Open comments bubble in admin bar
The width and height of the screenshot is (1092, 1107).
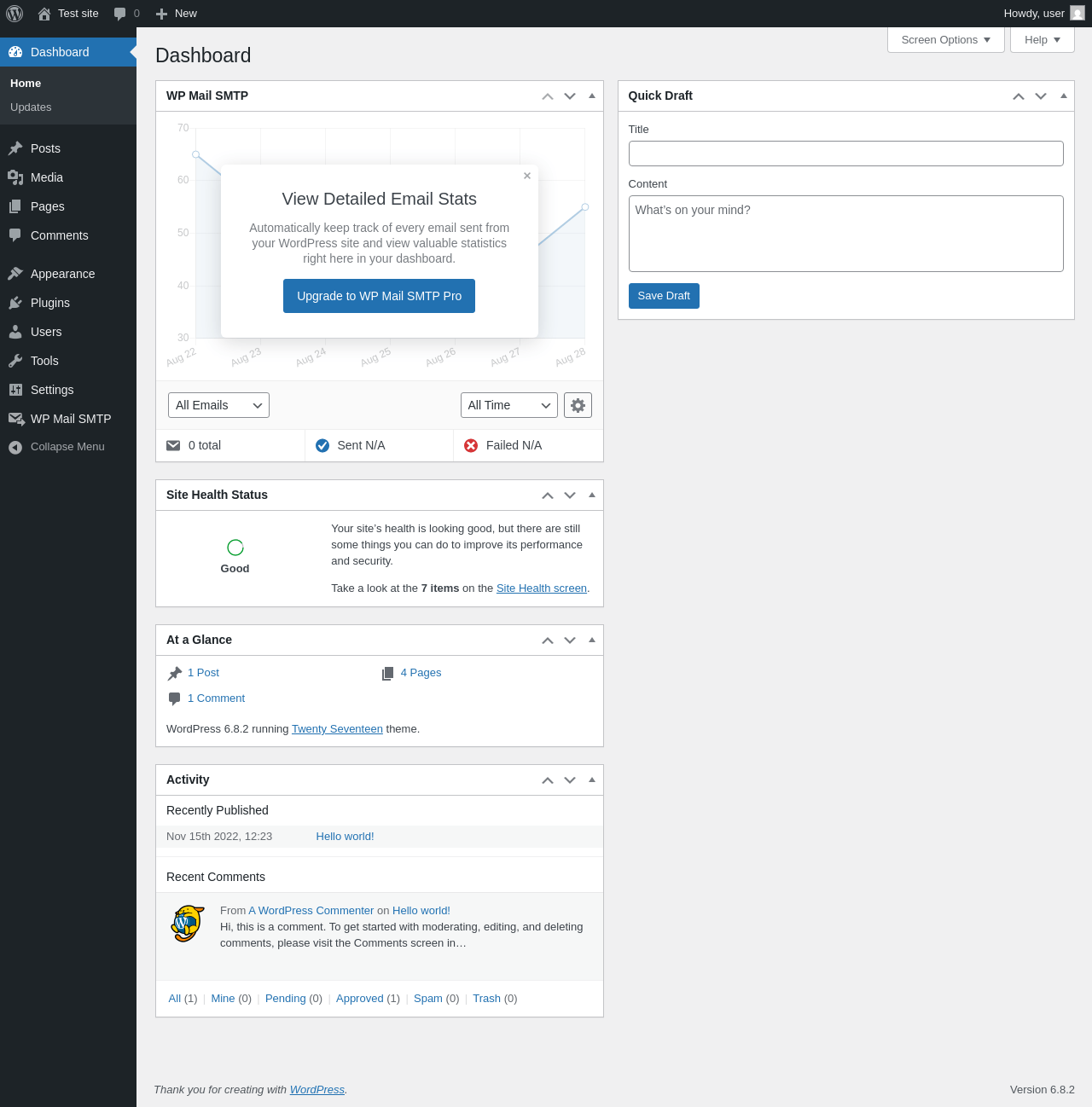(x=120, y=14)
